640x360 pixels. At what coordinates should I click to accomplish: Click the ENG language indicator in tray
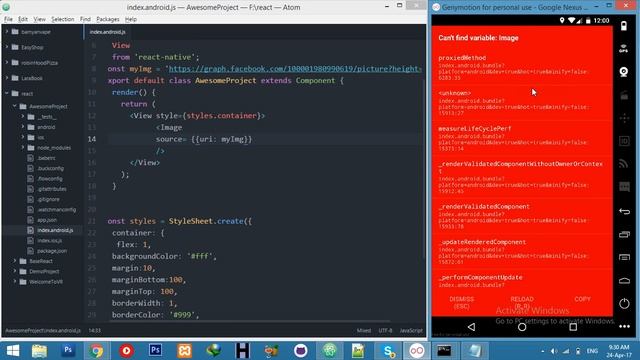point(592,351)
